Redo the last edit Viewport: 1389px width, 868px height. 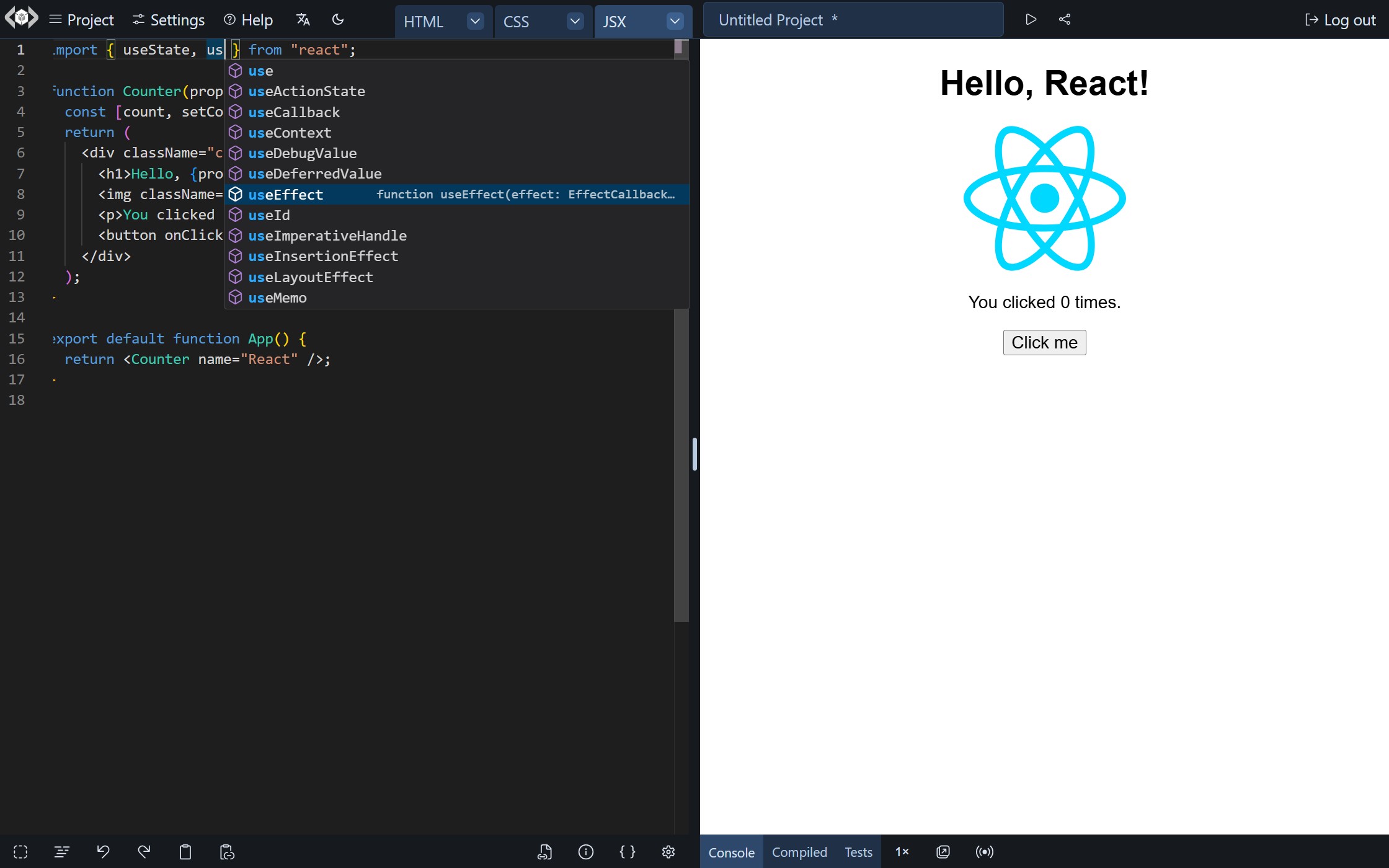(144, 851)
